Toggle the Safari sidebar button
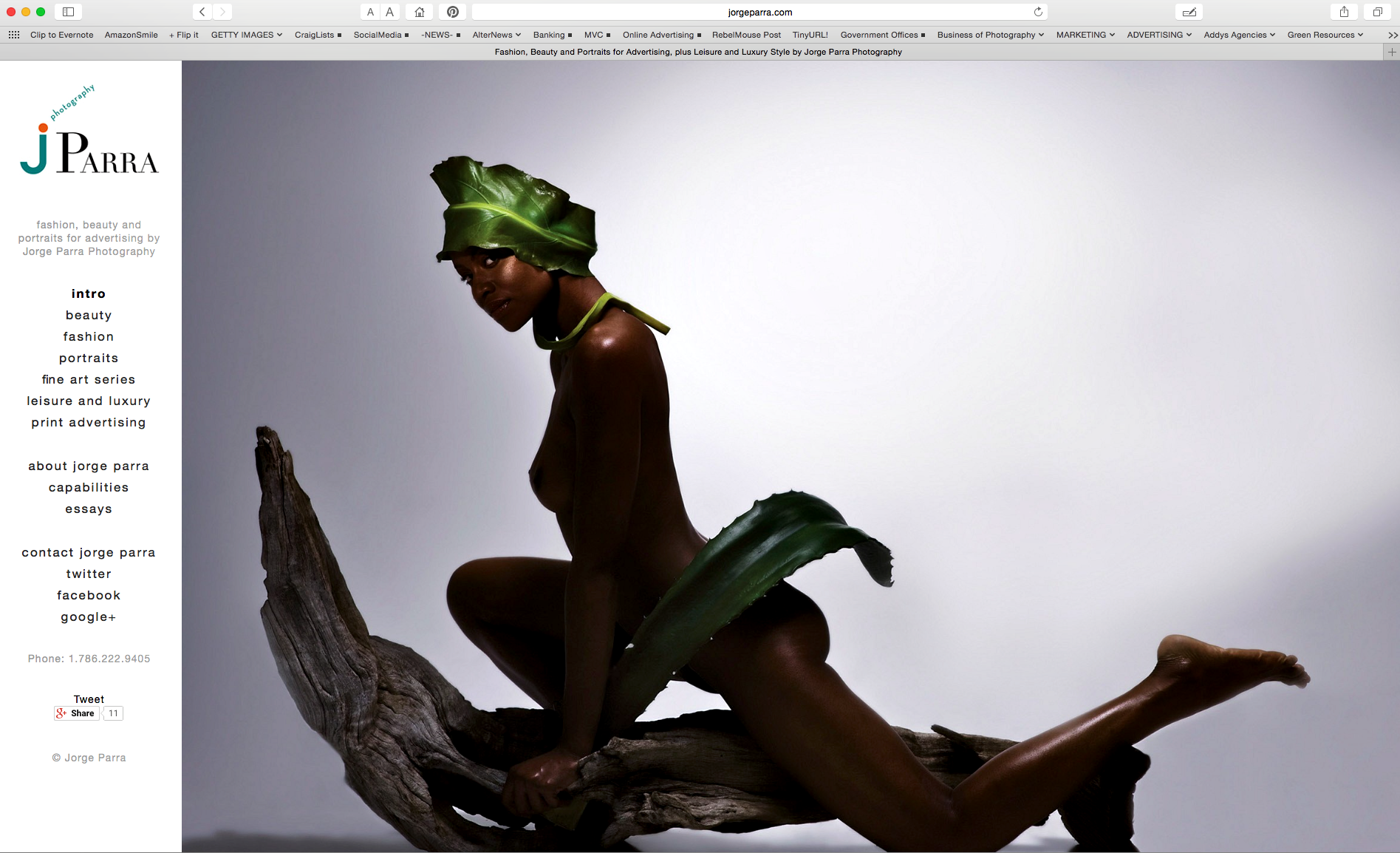The width and height of the screenshot is (1400, 853). pos(68,12)
